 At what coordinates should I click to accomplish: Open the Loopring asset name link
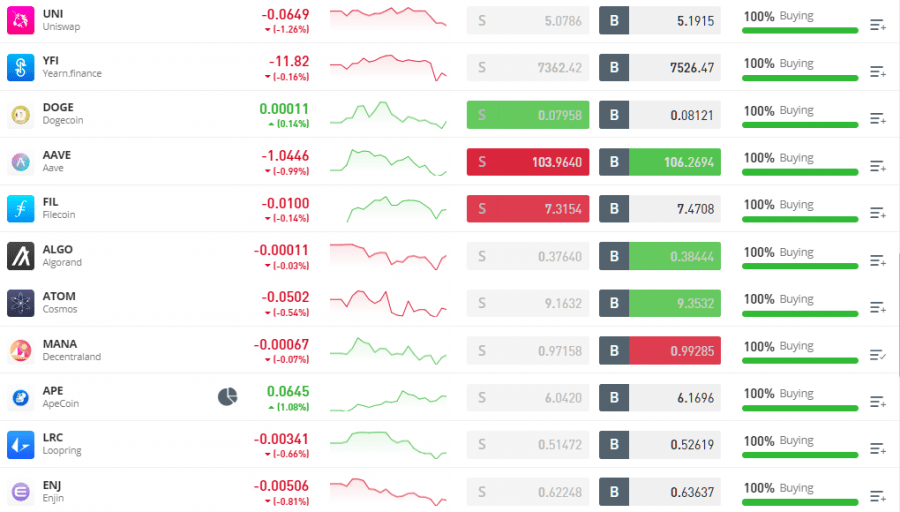62,451
